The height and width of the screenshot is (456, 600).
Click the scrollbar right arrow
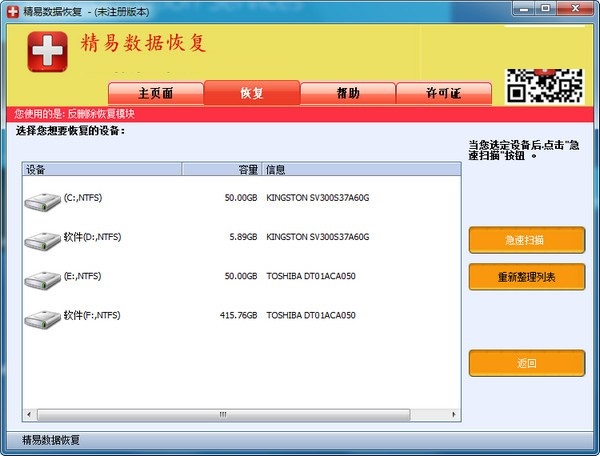[x=454, y=415]
